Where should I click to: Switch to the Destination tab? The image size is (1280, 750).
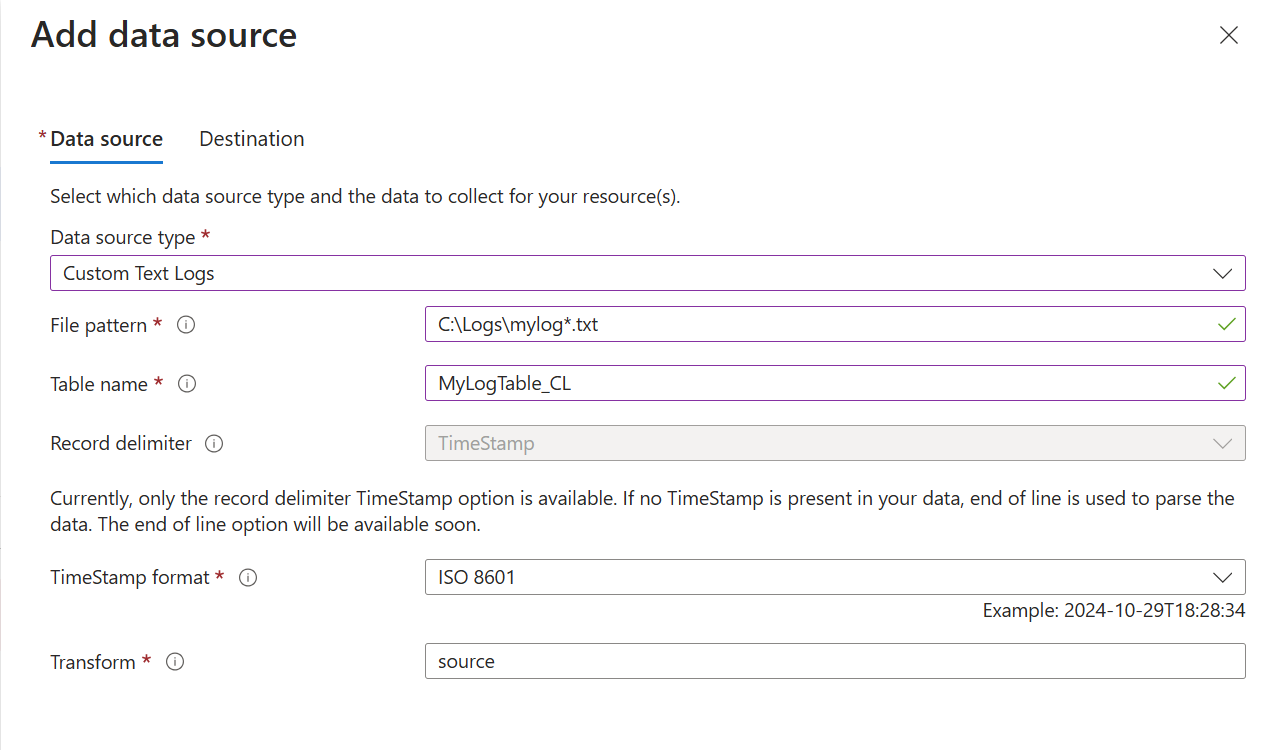[252, 139]
